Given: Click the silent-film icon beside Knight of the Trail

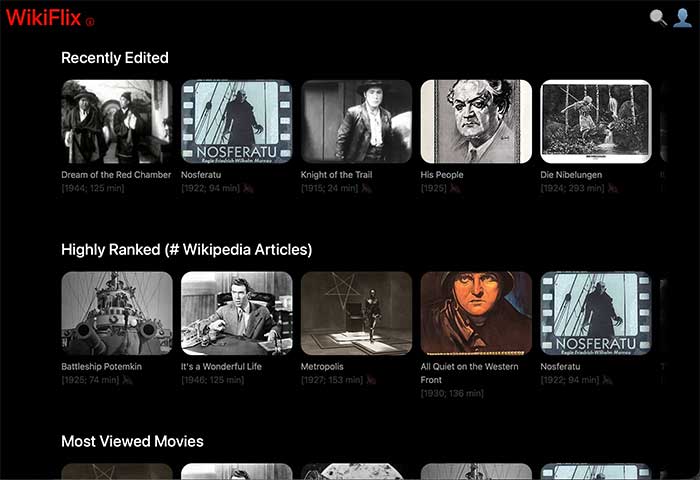Looking at the screenshot, I should (367, 188).
